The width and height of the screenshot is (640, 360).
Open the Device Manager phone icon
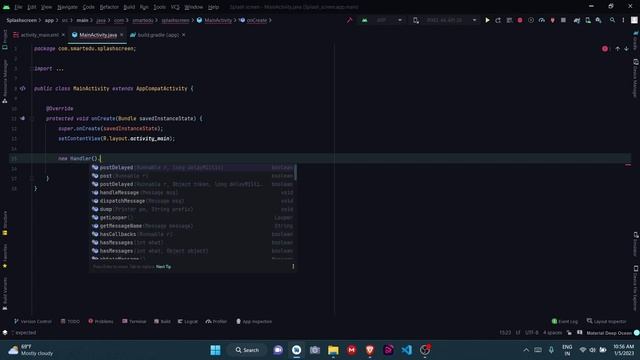[588, 20]
